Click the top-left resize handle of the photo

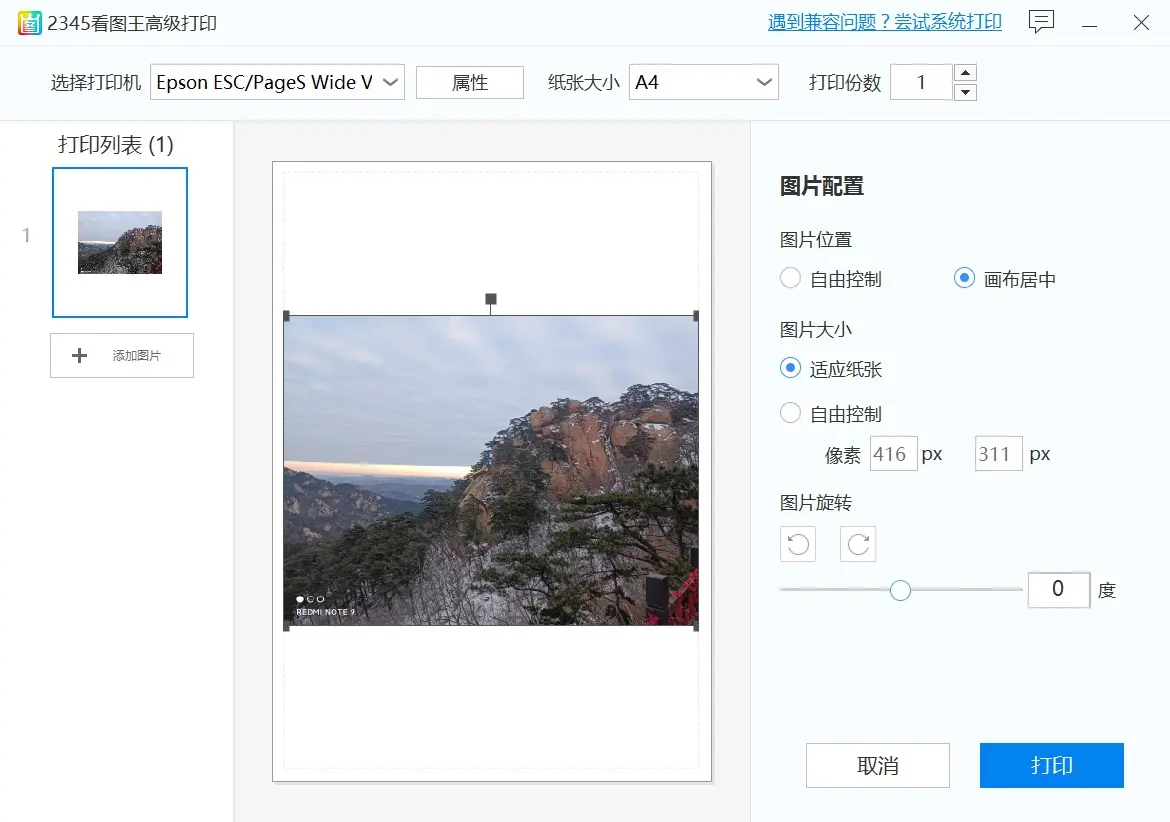287,316
